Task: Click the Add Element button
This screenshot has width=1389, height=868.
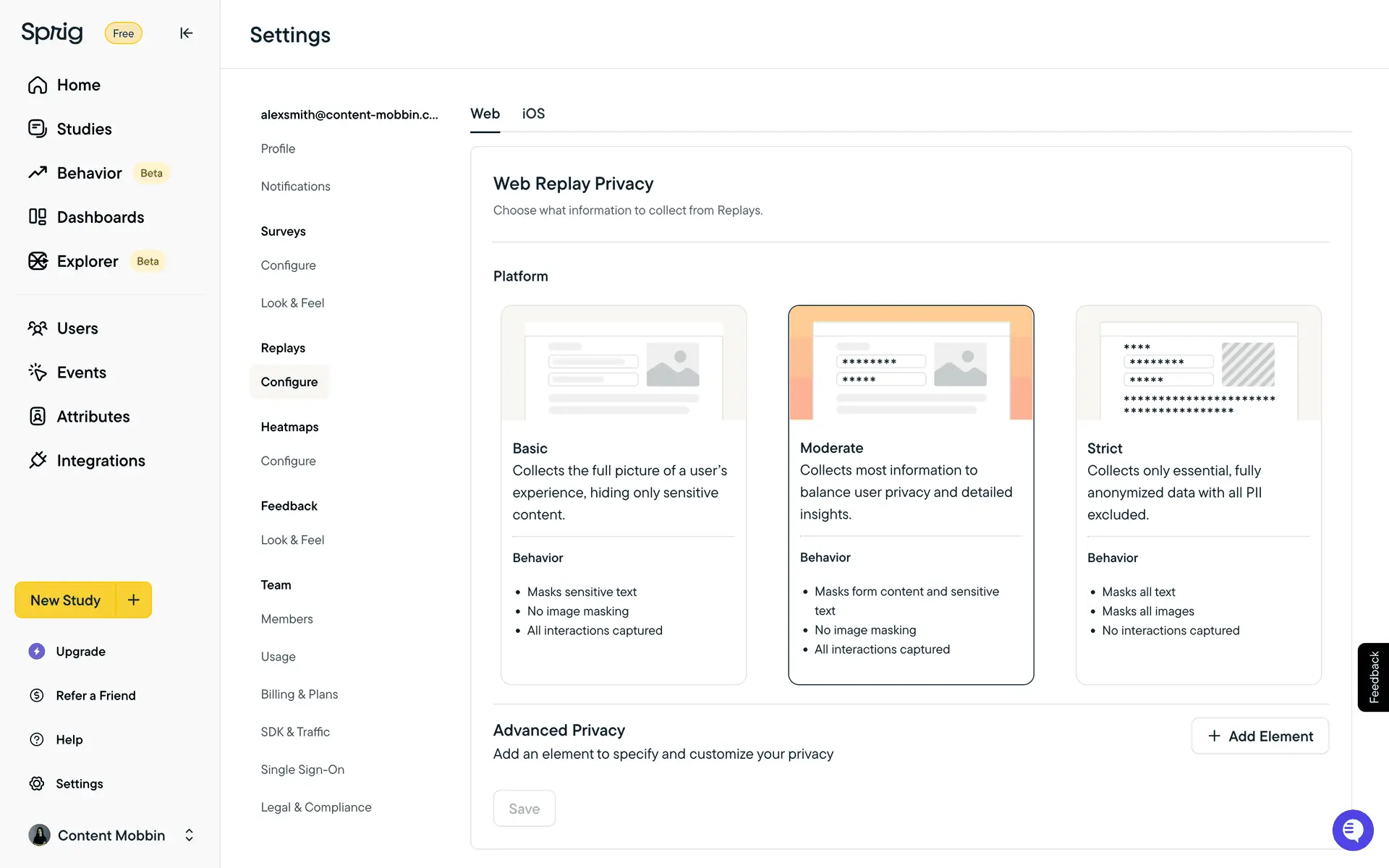Action: [x=1260, y=736]
